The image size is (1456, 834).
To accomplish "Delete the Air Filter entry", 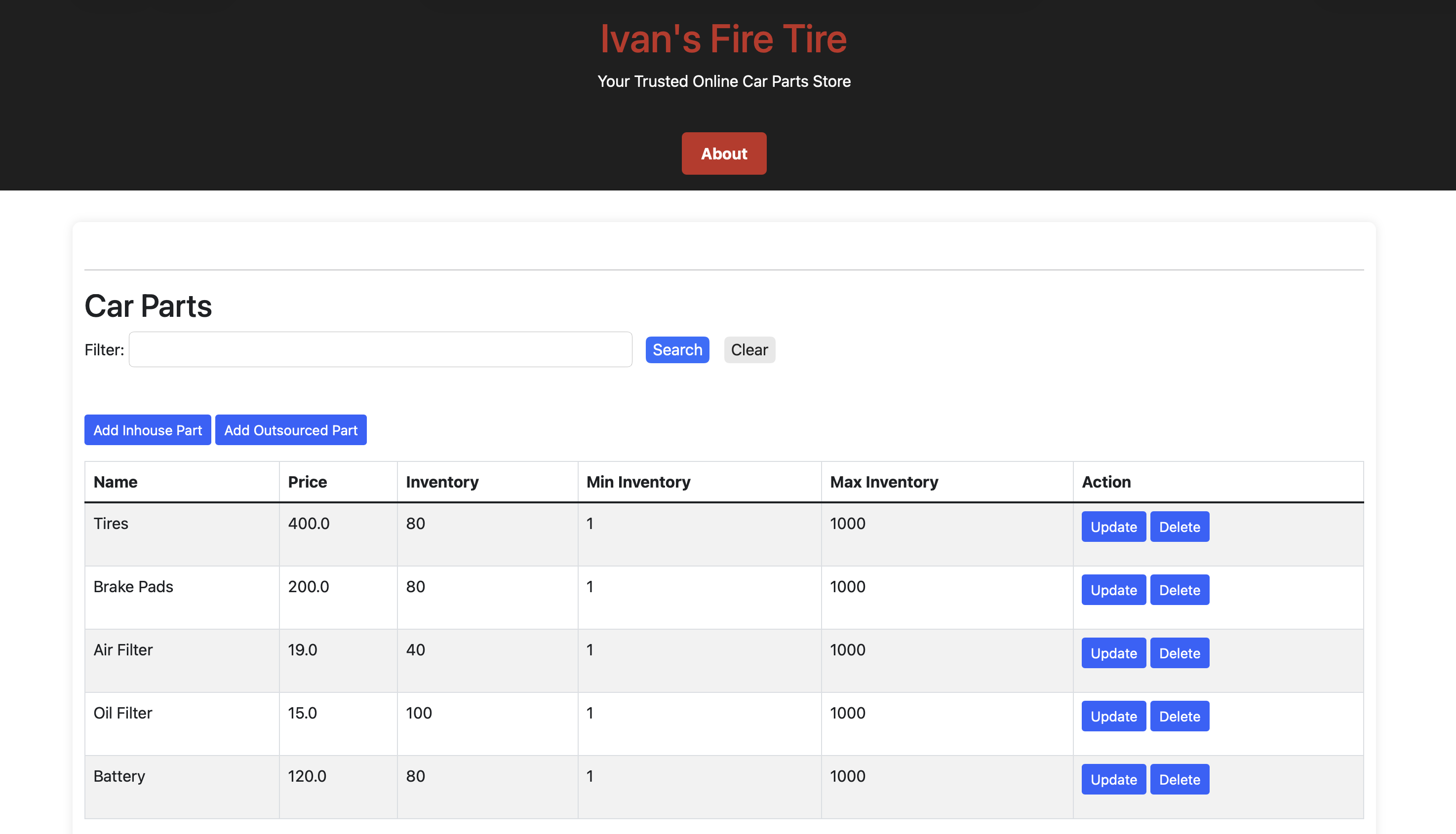I will tap(1179, 653).
